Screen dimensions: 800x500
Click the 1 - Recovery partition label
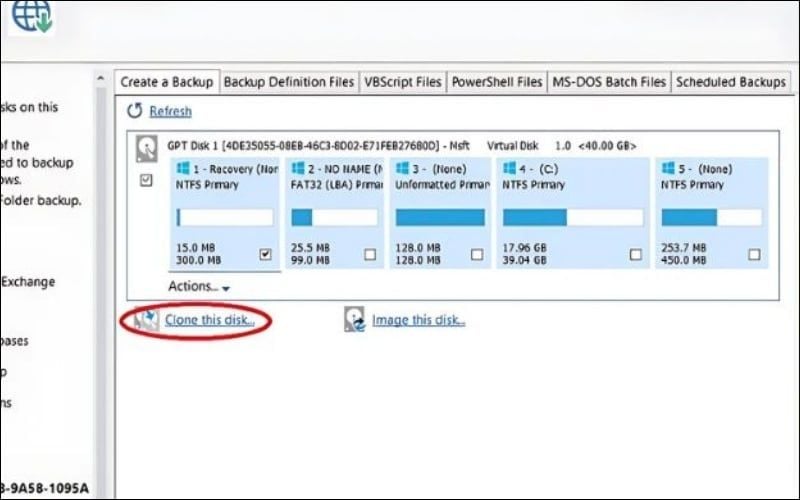point(235,169)
